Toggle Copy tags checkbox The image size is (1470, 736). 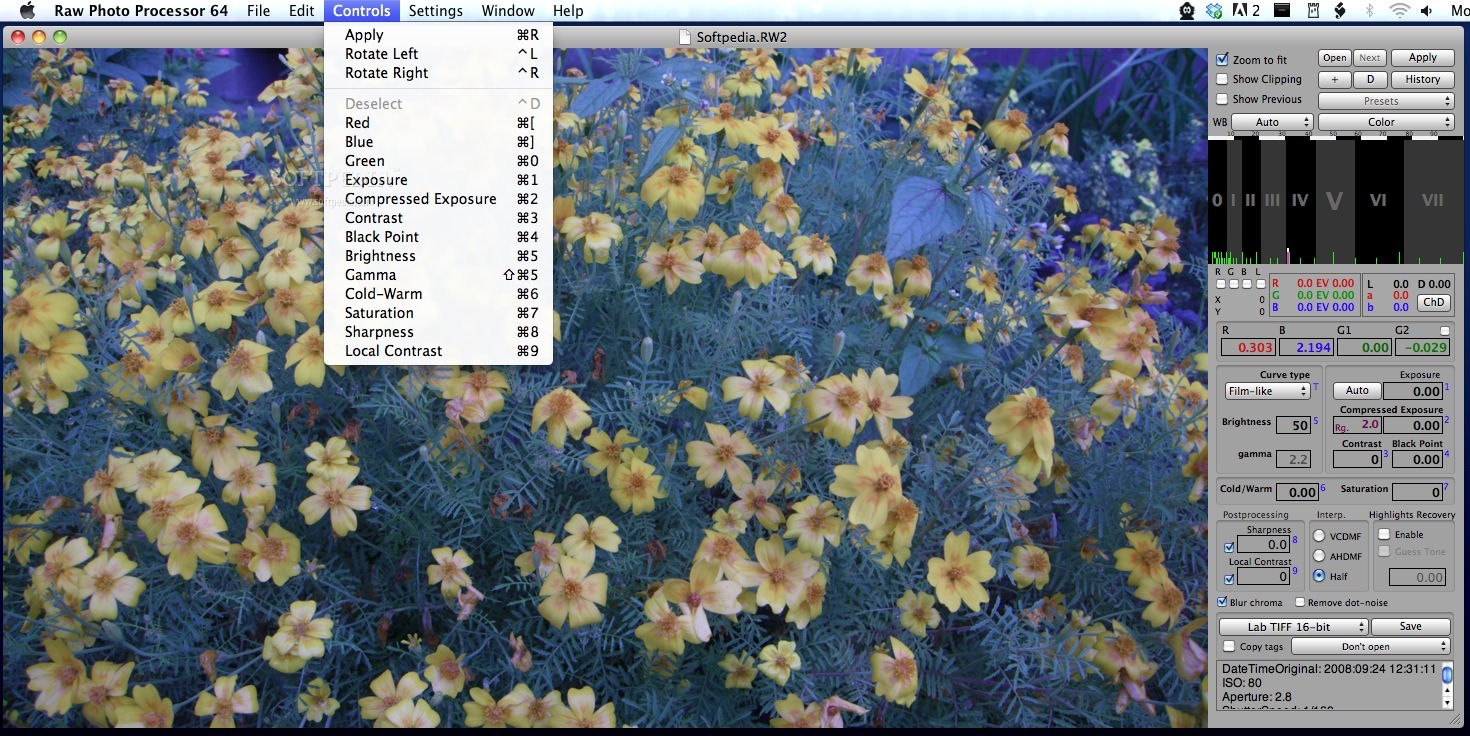coord(1230,647)
